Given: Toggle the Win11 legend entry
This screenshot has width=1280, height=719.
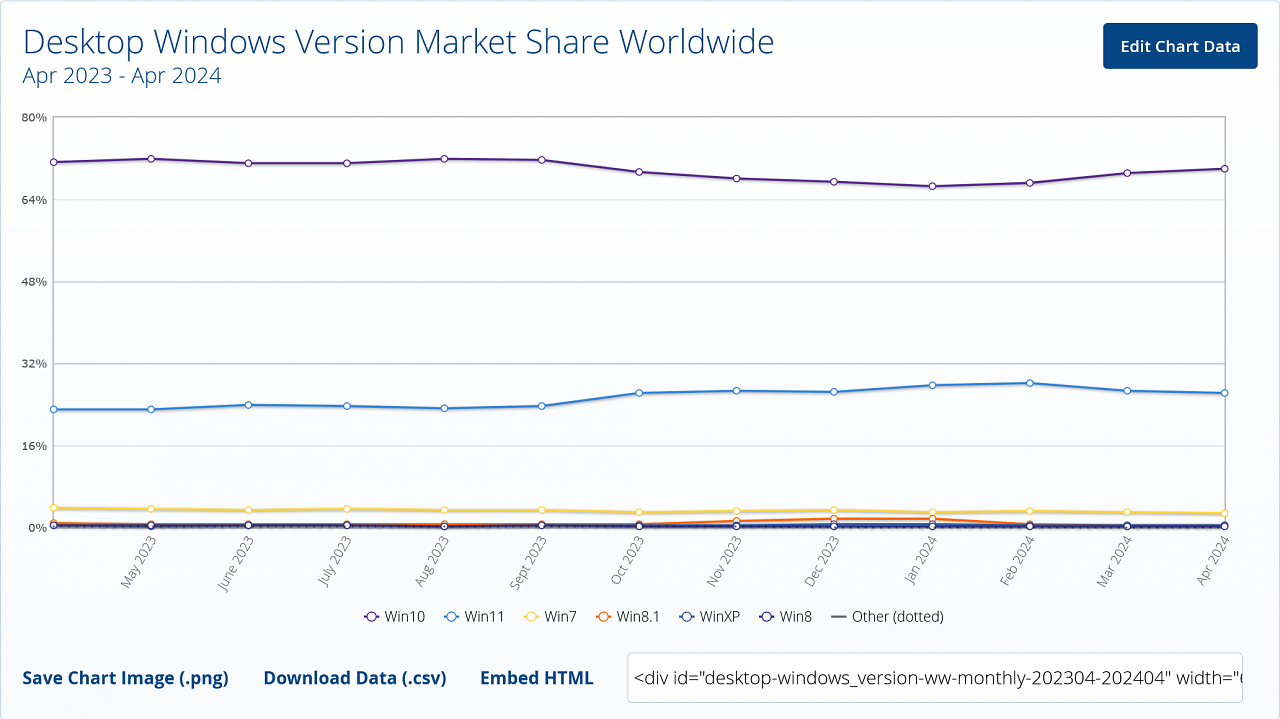Looking at the screenshot, I should [474, 616].
